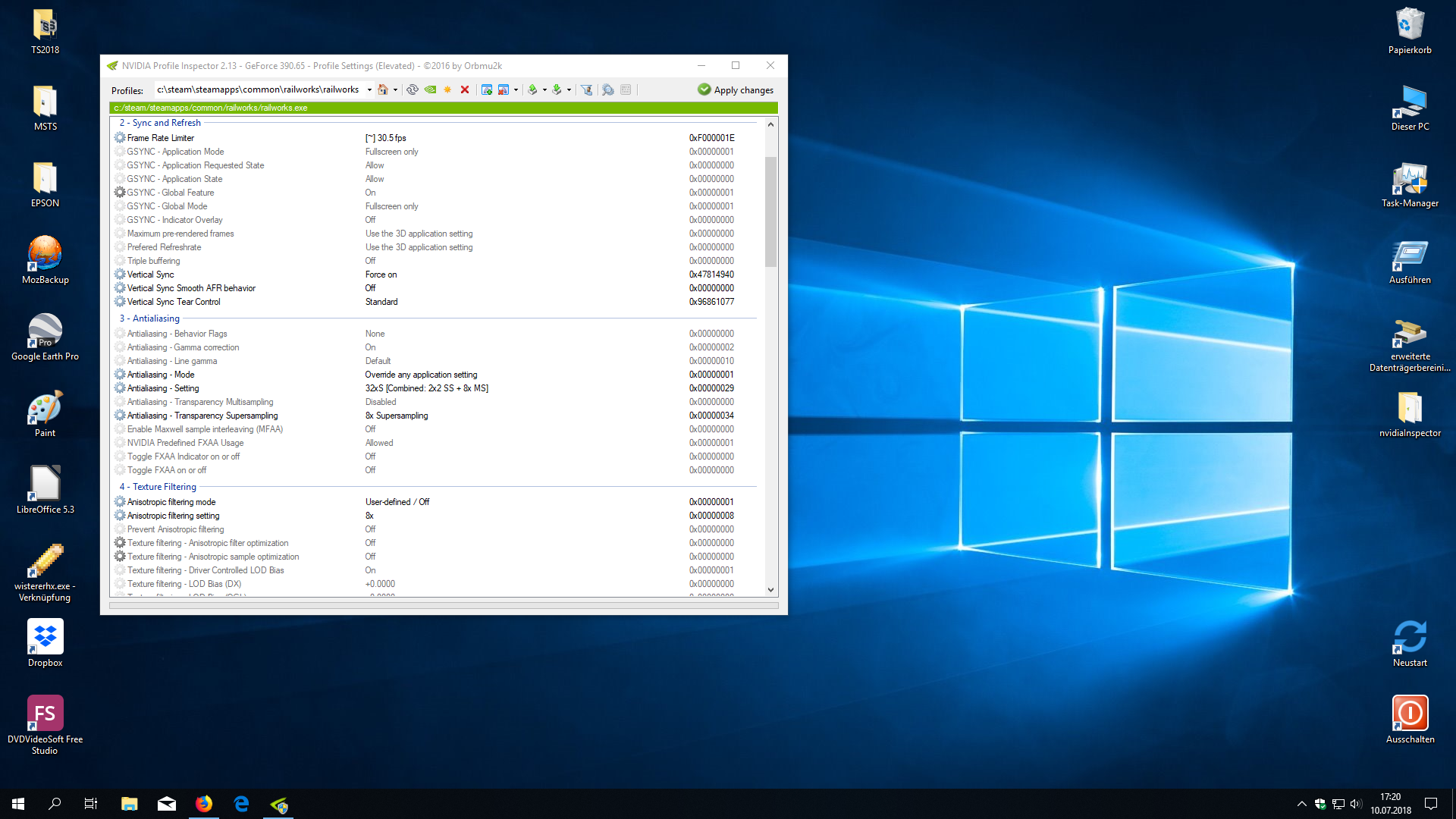Expand the home icon dropdown arrow
The height and width of the screenshot is (819, 1456).
[395, 89]
